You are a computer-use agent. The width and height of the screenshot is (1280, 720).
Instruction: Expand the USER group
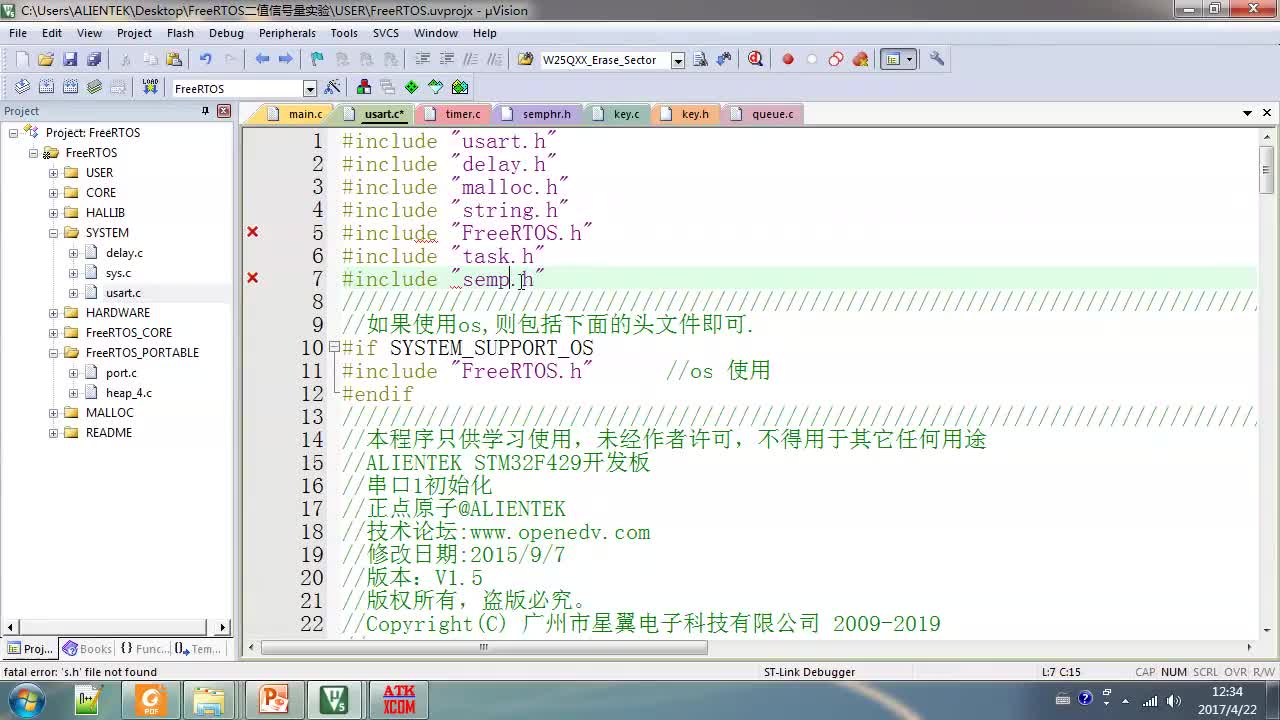pos(53,173)
